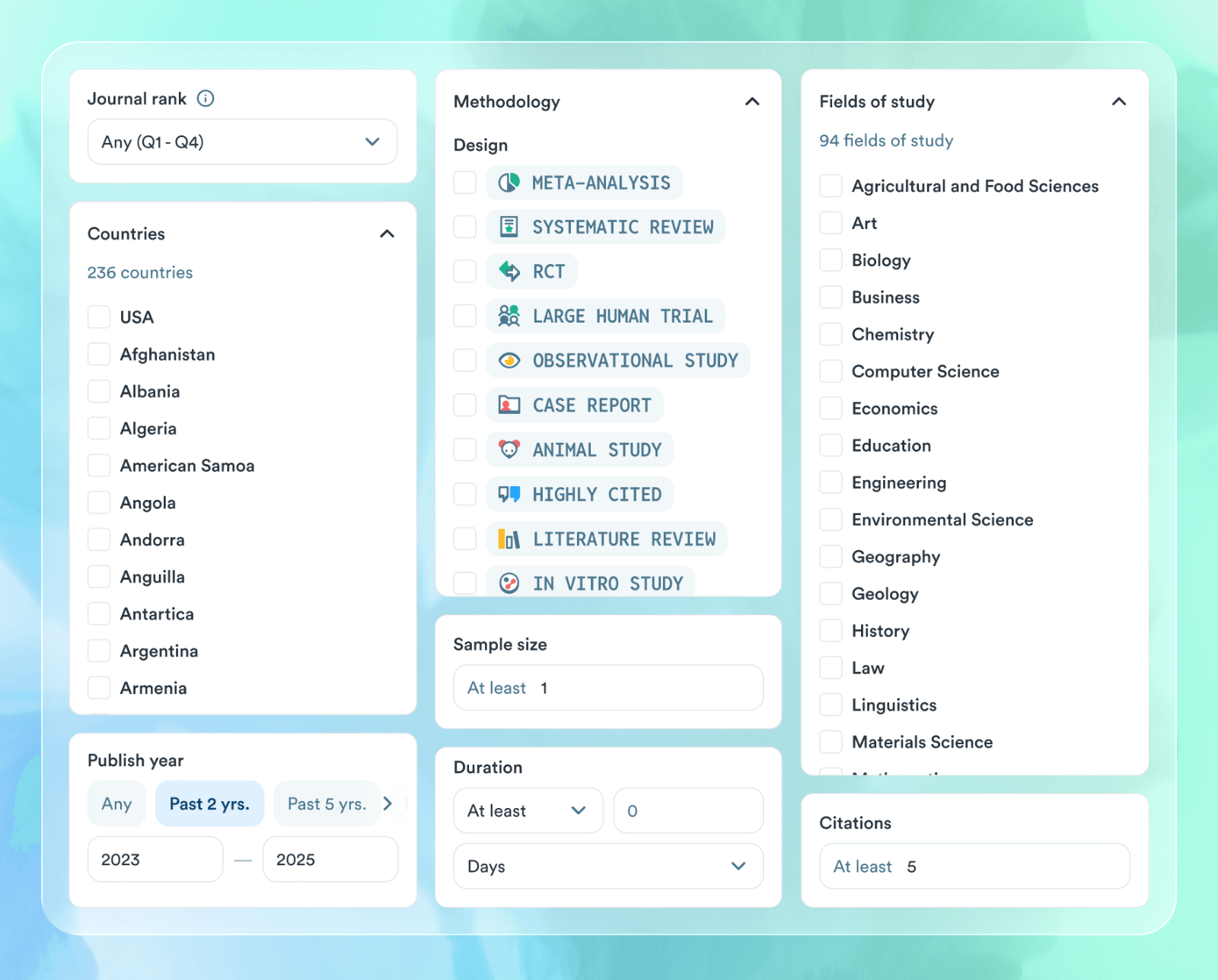The image size is (1218, 980).
Task: Check the Andorra checkbox
Action: pyautogui.click(x=99, y=539)
